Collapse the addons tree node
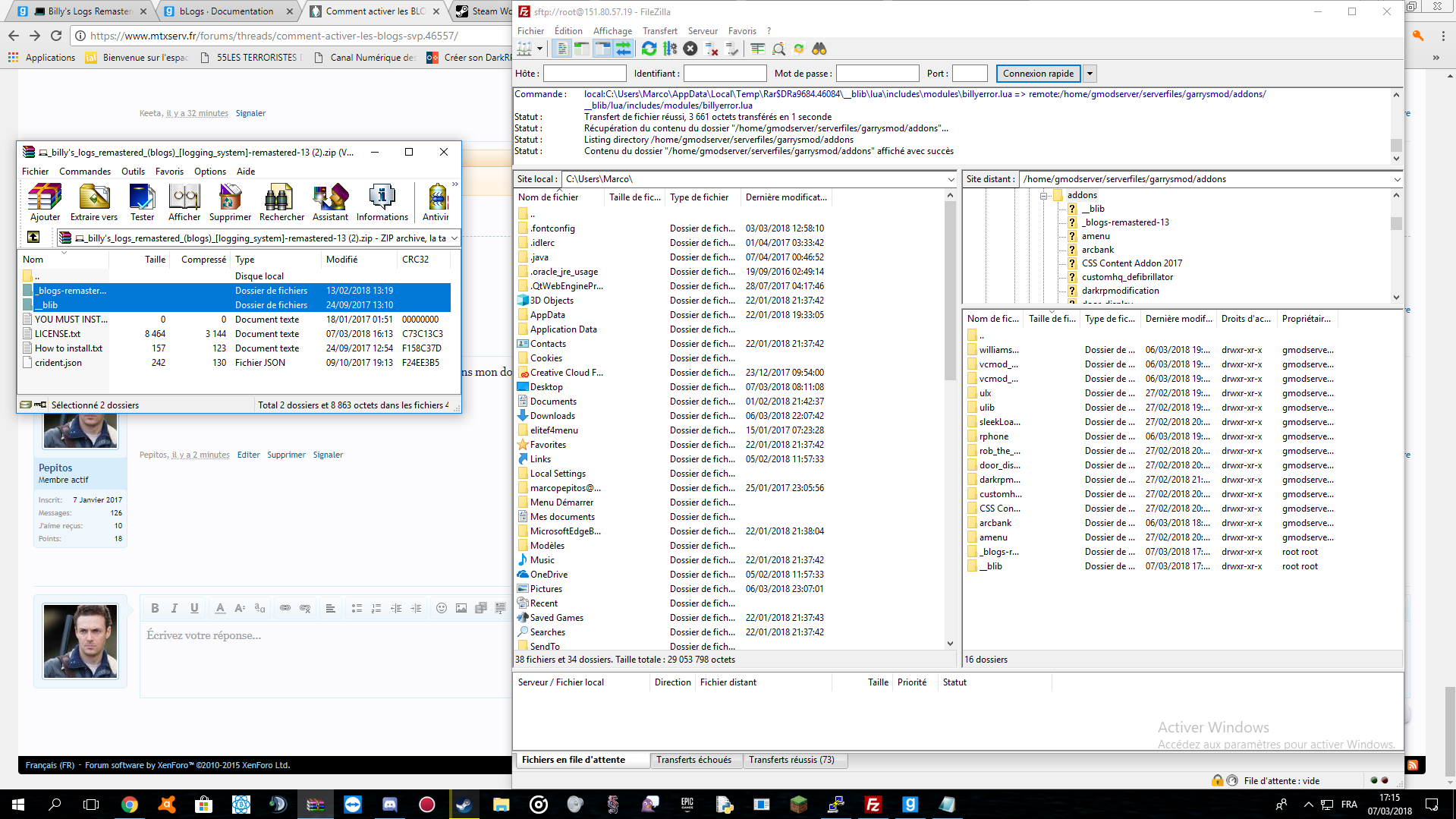Image resolution: width=1456 pixels, height=819 pixels. pos(1043,195)
